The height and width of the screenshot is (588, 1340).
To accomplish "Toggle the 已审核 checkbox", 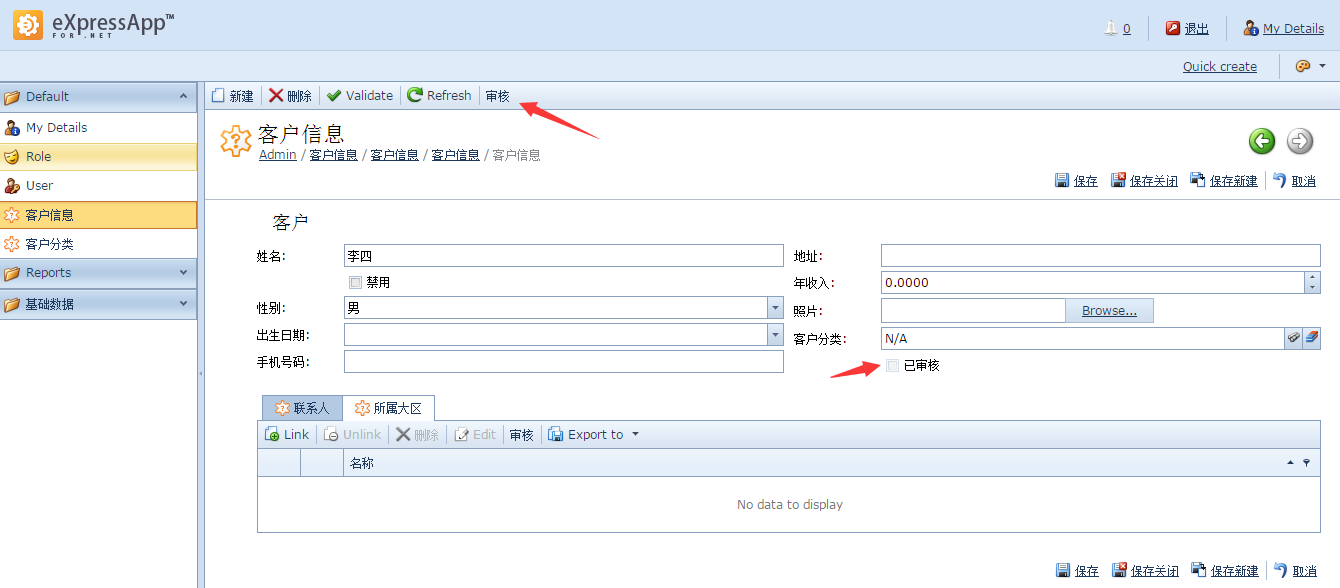I will click(x=893, y=366).
